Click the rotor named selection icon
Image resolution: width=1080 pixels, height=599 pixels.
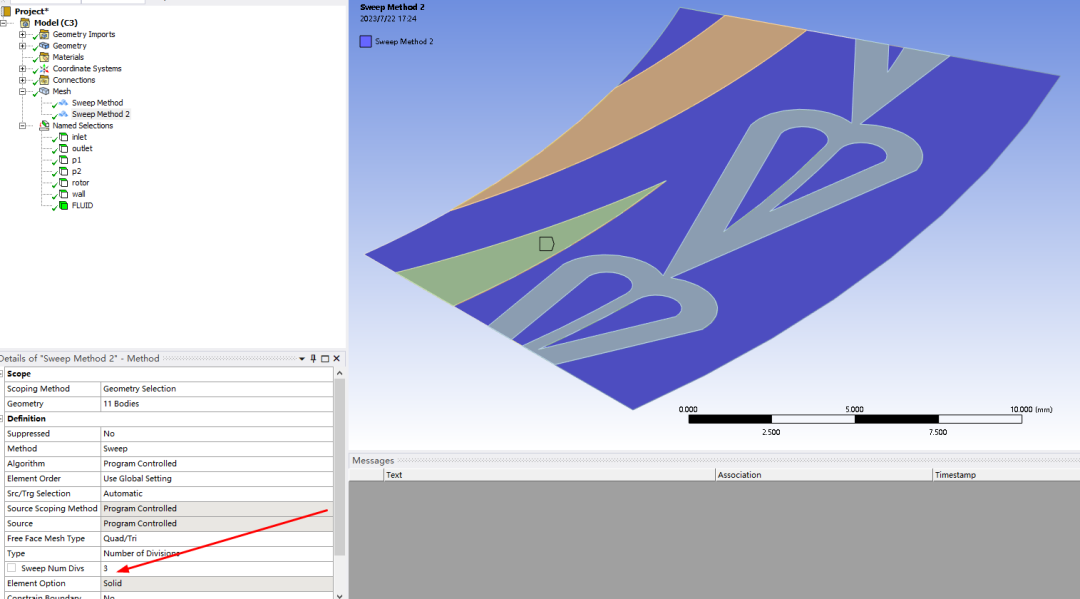click(63, 182)
